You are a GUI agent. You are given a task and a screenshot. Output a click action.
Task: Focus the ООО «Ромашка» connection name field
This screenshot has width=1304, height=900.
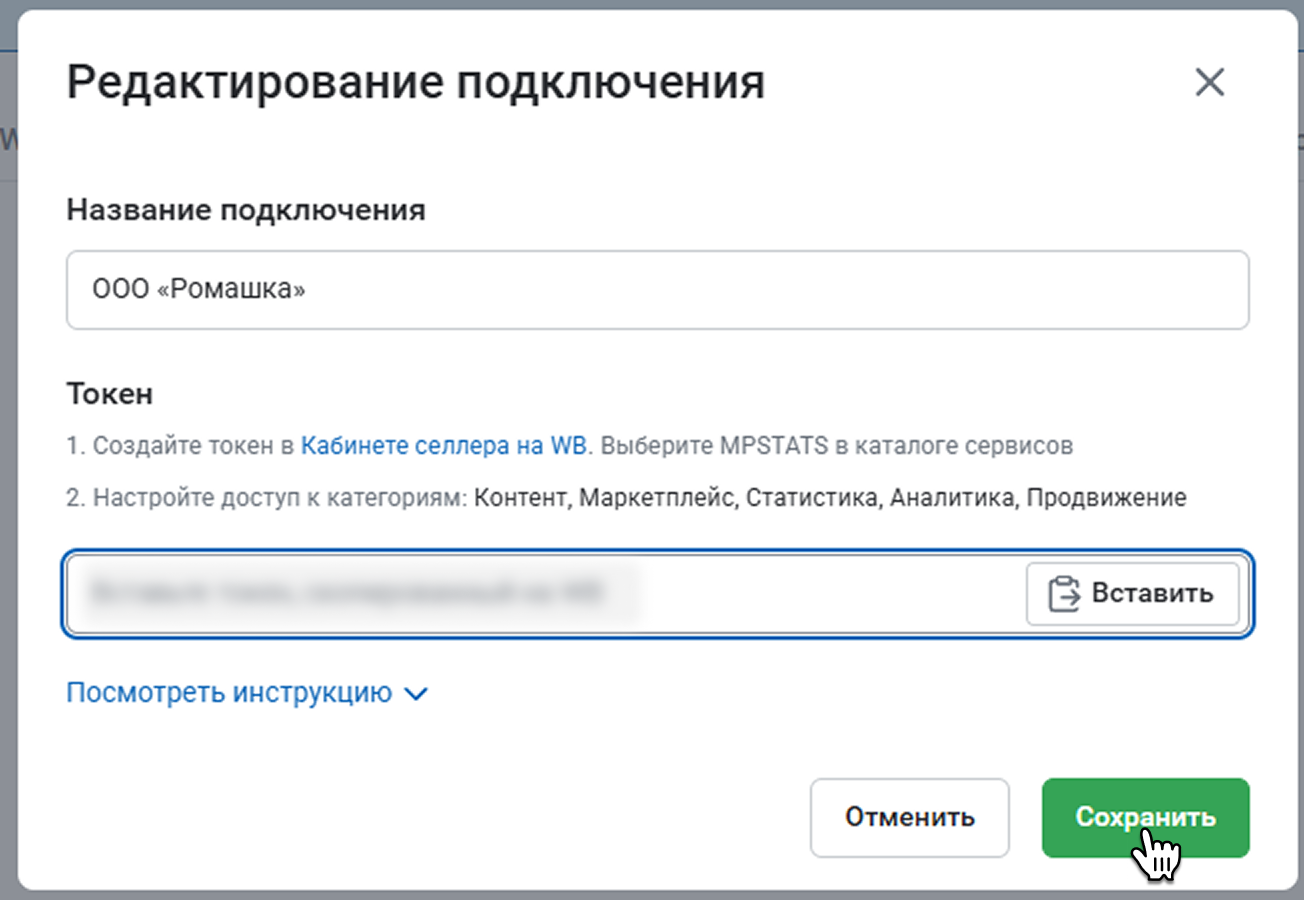pyautogui.click(x=657, y=290)
